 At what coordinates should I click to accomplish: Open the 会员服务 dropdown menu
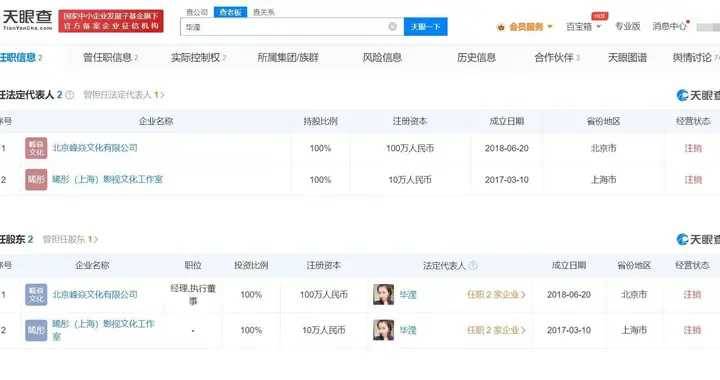[530, 27]
